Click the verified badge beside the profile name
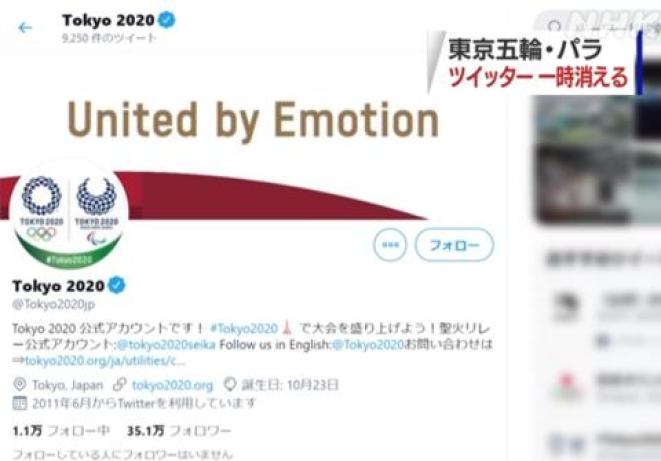The width and height of the screenshot is (661, 461). (117, 285)
